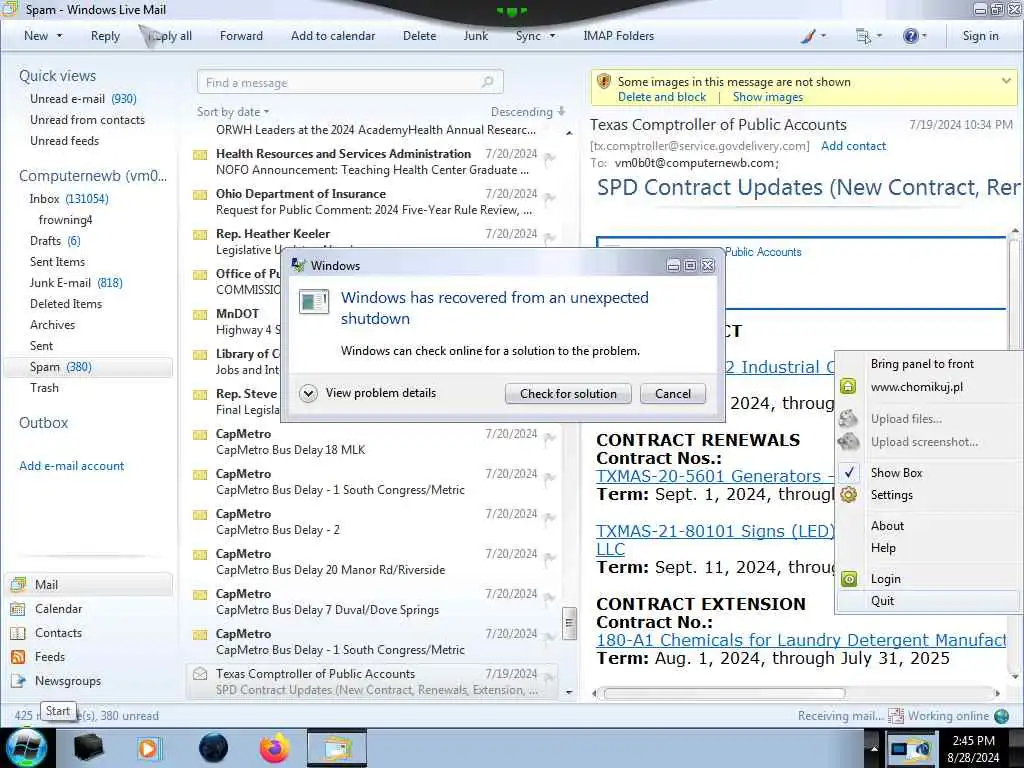Viewport: 1024px width, 768px height.
Task: Select Login from the context menu
Action: click(929, 579)
